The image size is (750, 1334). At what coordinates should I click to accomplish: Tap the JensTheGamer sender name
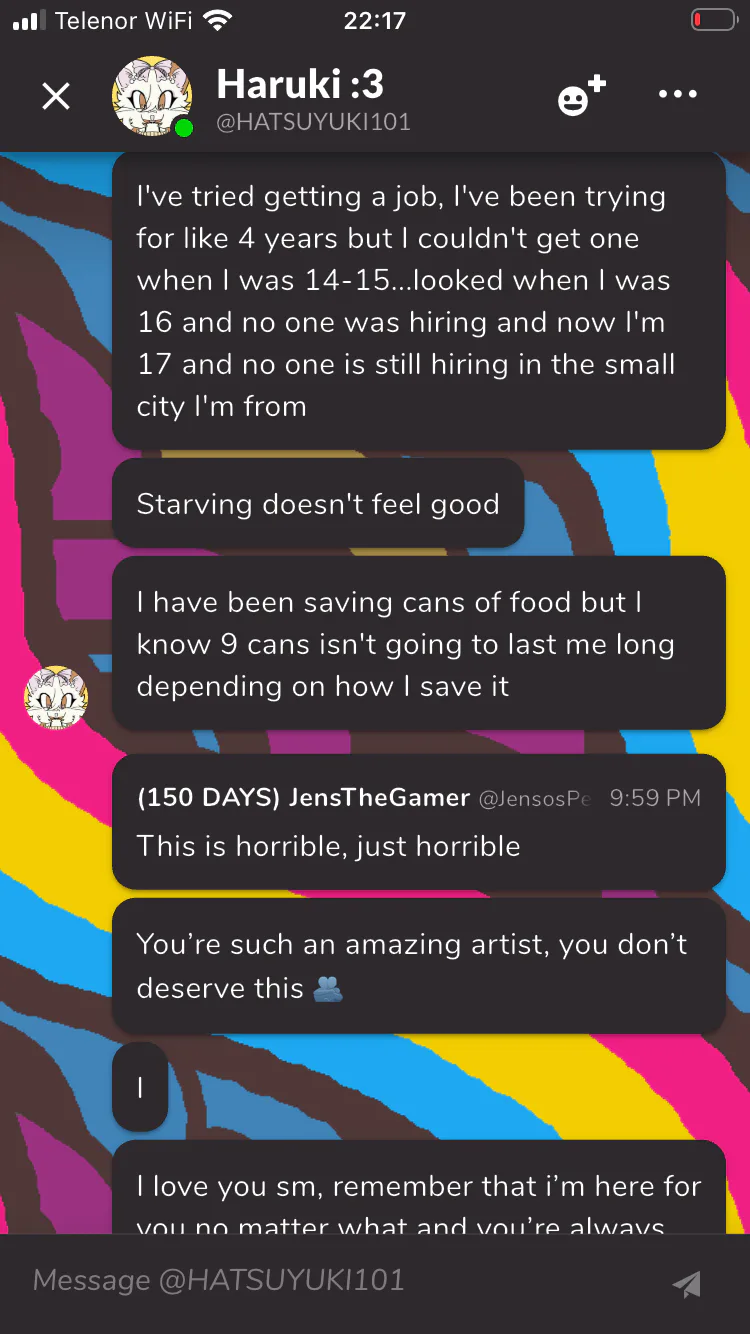[303, 798]
